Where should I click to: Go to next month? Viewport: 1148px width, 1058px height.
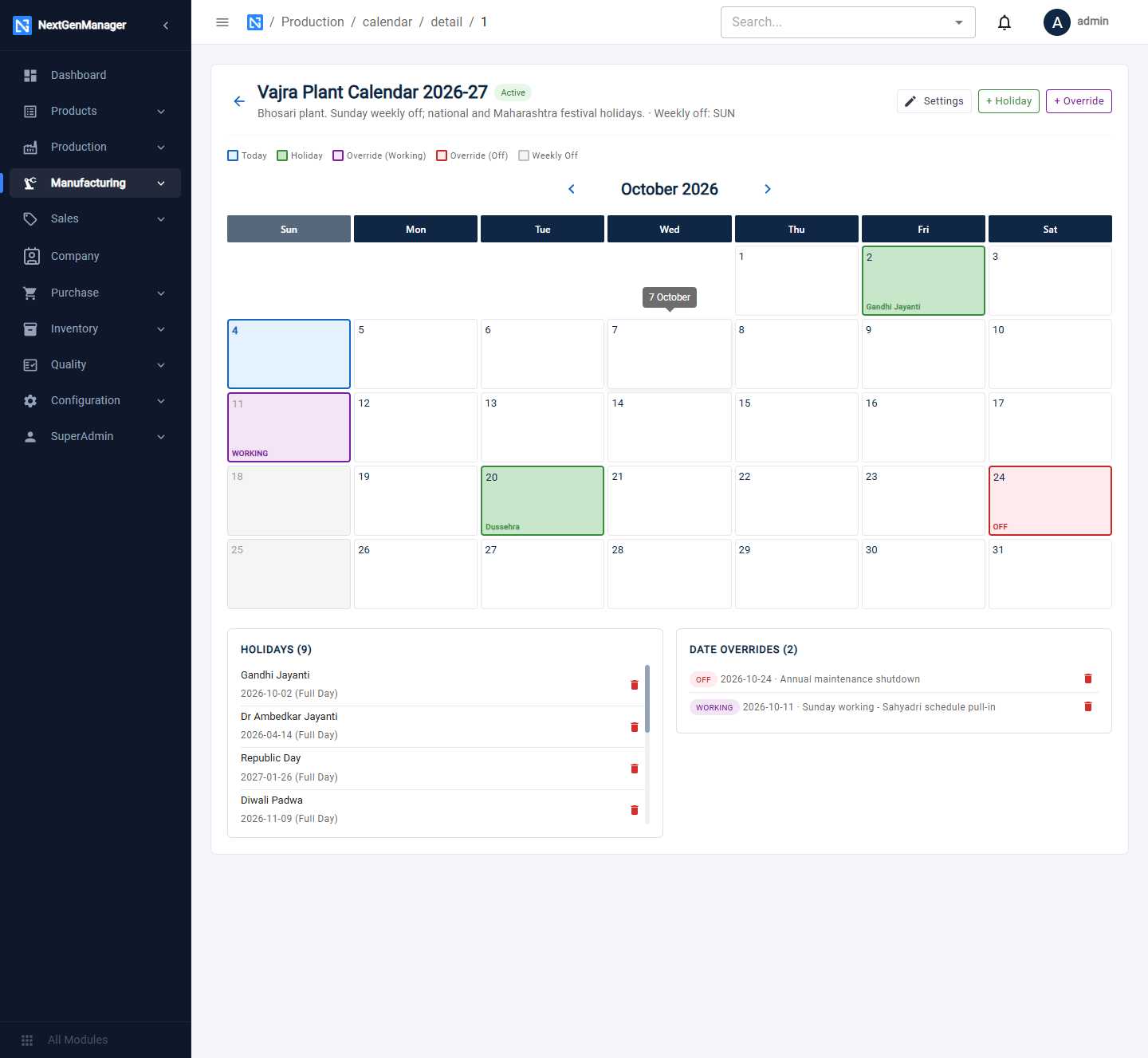(768, 189)
